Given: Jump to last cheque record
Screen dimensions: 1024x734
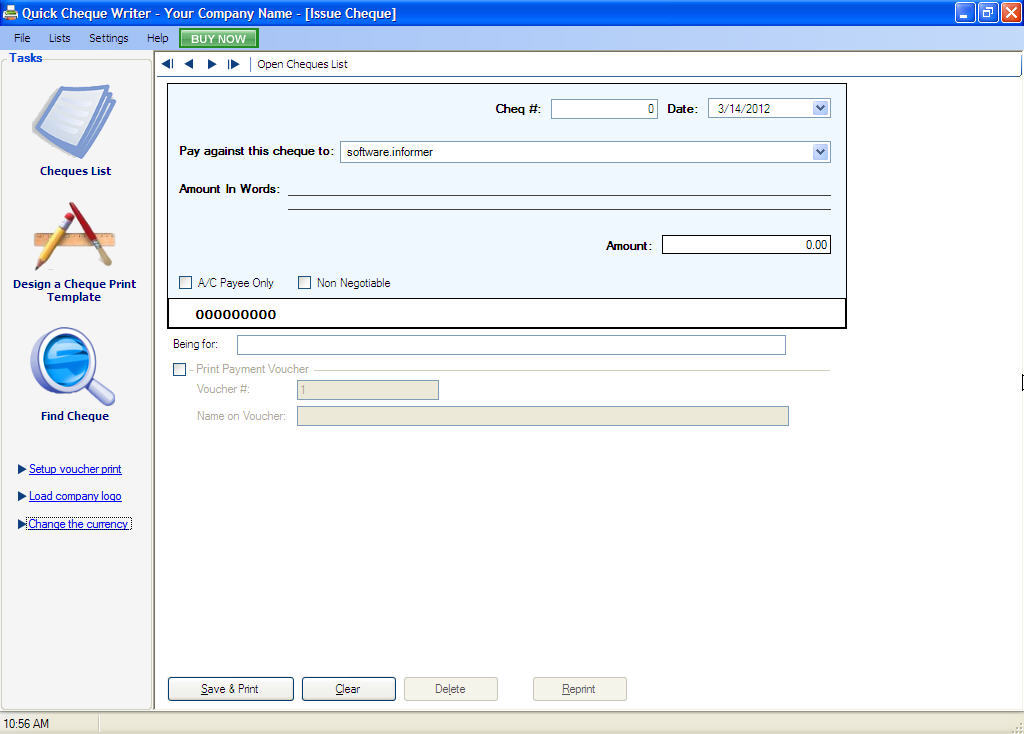Looking at the screenshot, I should (x=232, y=63).
